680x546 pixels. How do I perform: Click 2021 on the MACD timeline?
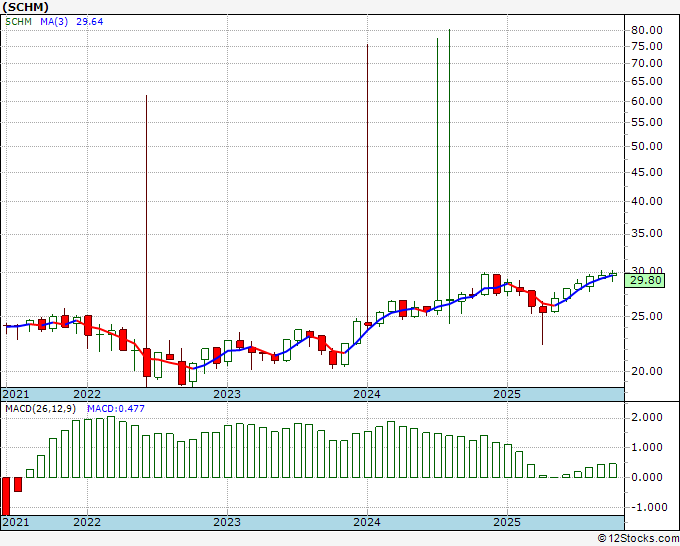(x=16, y=522)
